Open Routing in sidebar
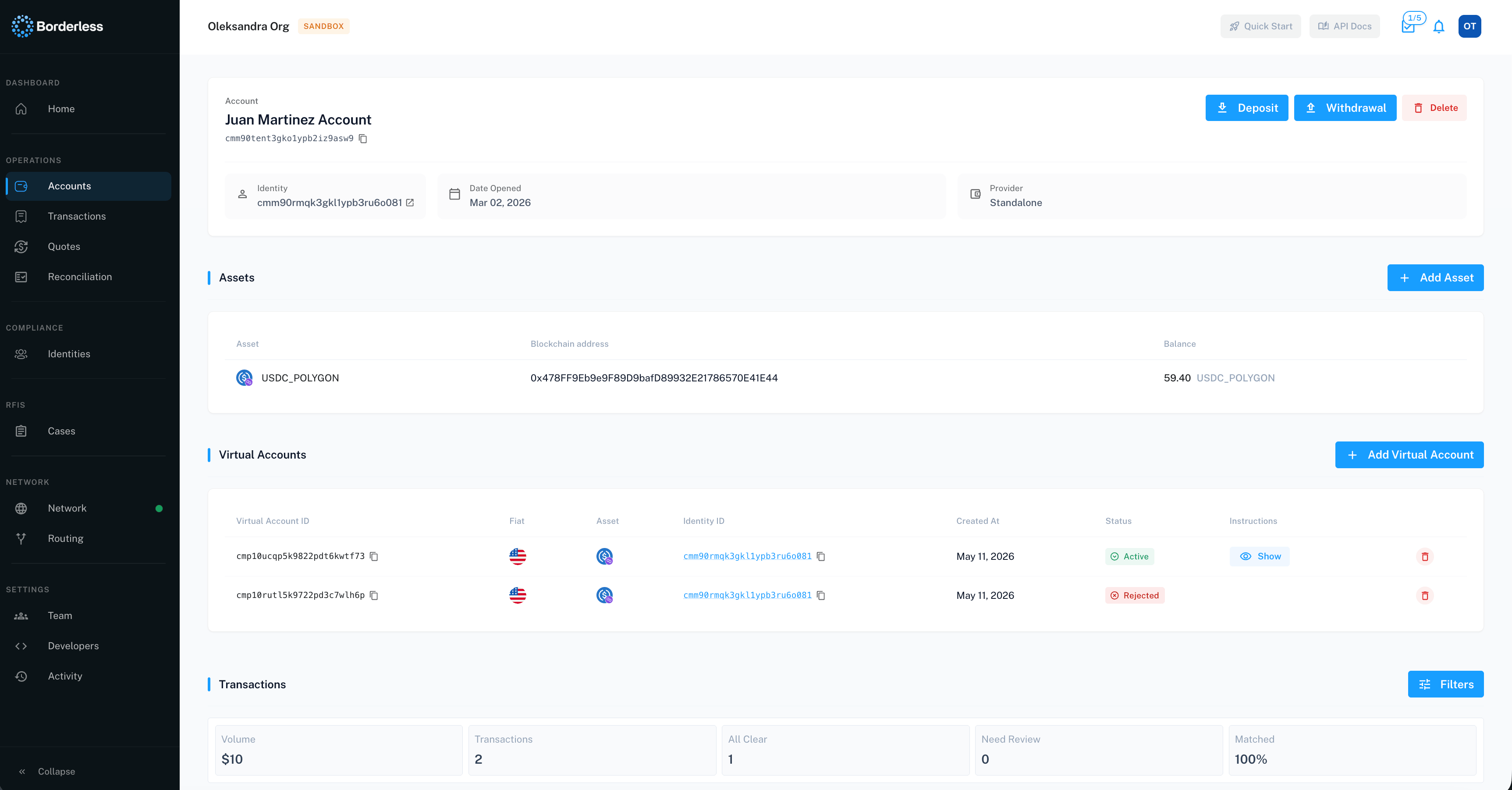 (x=89, y=539)
